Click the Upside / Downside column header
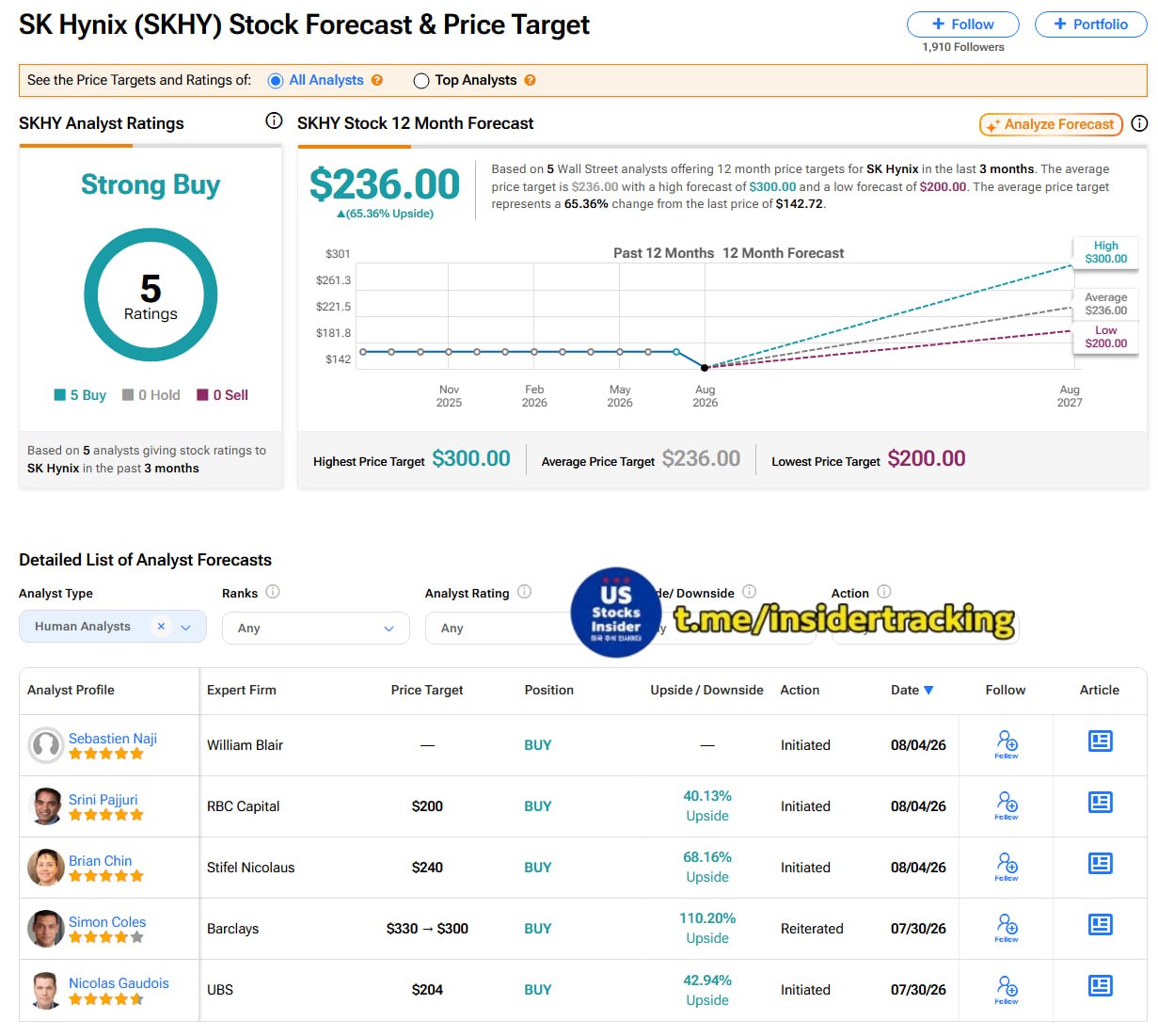This screenshot has height=1036, width=1158. coord(706,690)
